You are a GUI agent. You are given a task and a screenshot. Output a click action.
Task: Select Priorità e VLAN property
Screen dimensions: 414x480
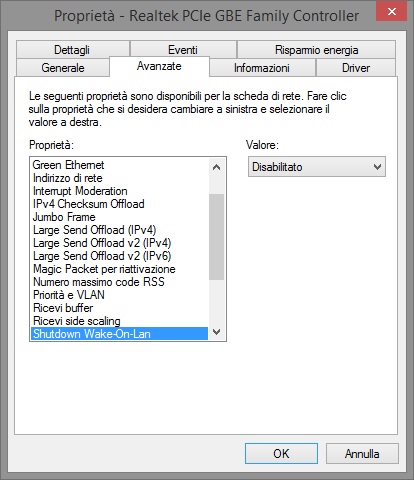tap(119, 295)
